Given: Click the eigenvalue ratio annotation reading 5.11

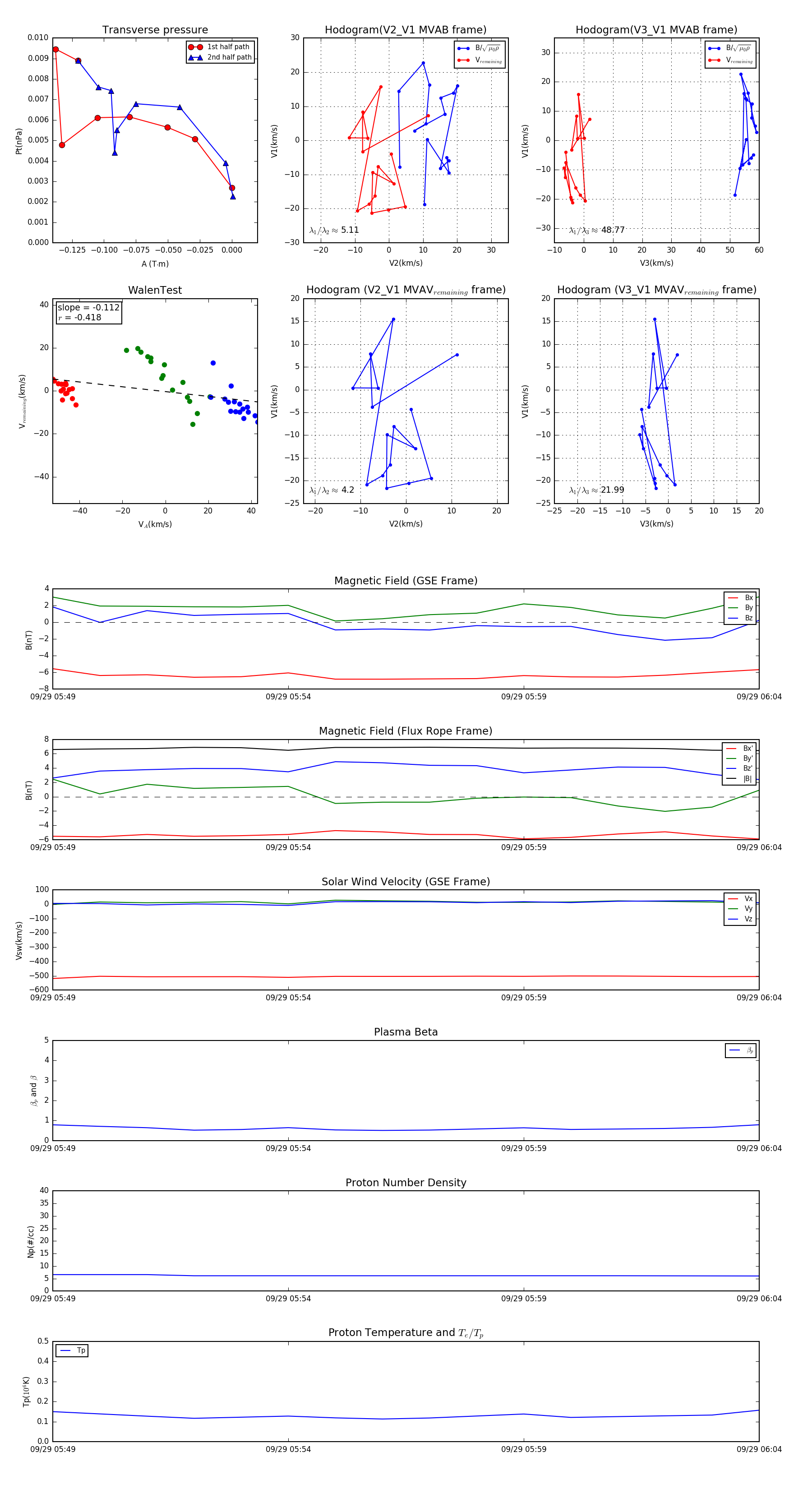Looking at the screenshot, I should pyautogui.click(x=334, y=230).
